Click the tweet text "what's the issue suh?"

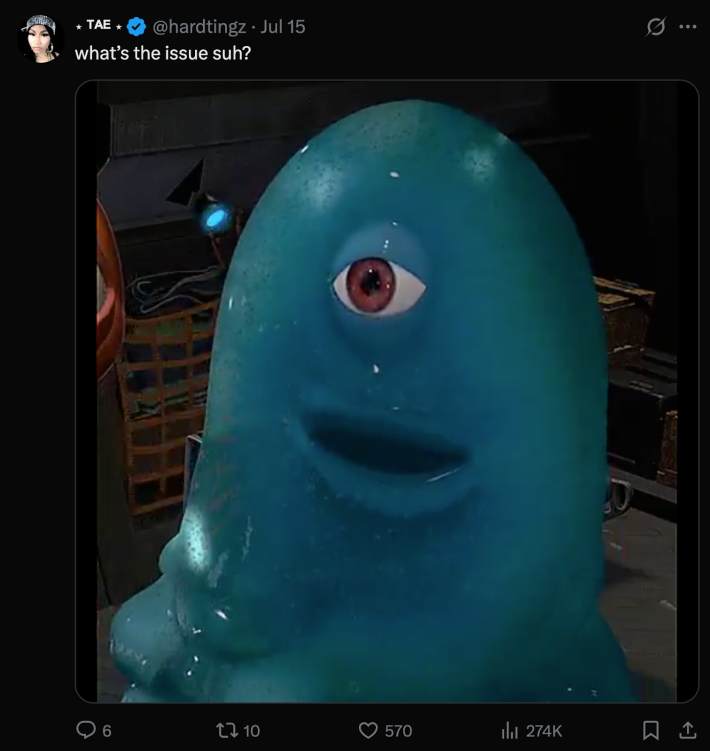tap(163, 52)
